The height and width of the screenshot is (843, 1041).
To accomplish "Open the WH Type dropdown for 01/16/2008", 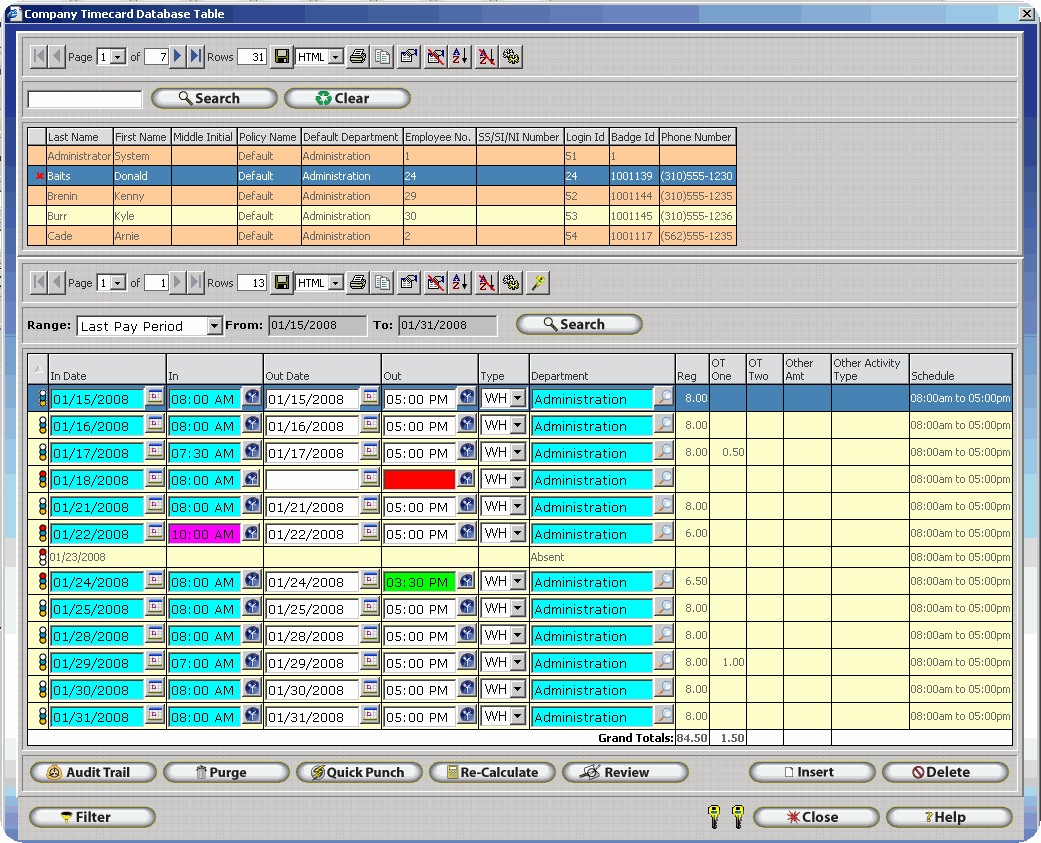I will 517,425.
